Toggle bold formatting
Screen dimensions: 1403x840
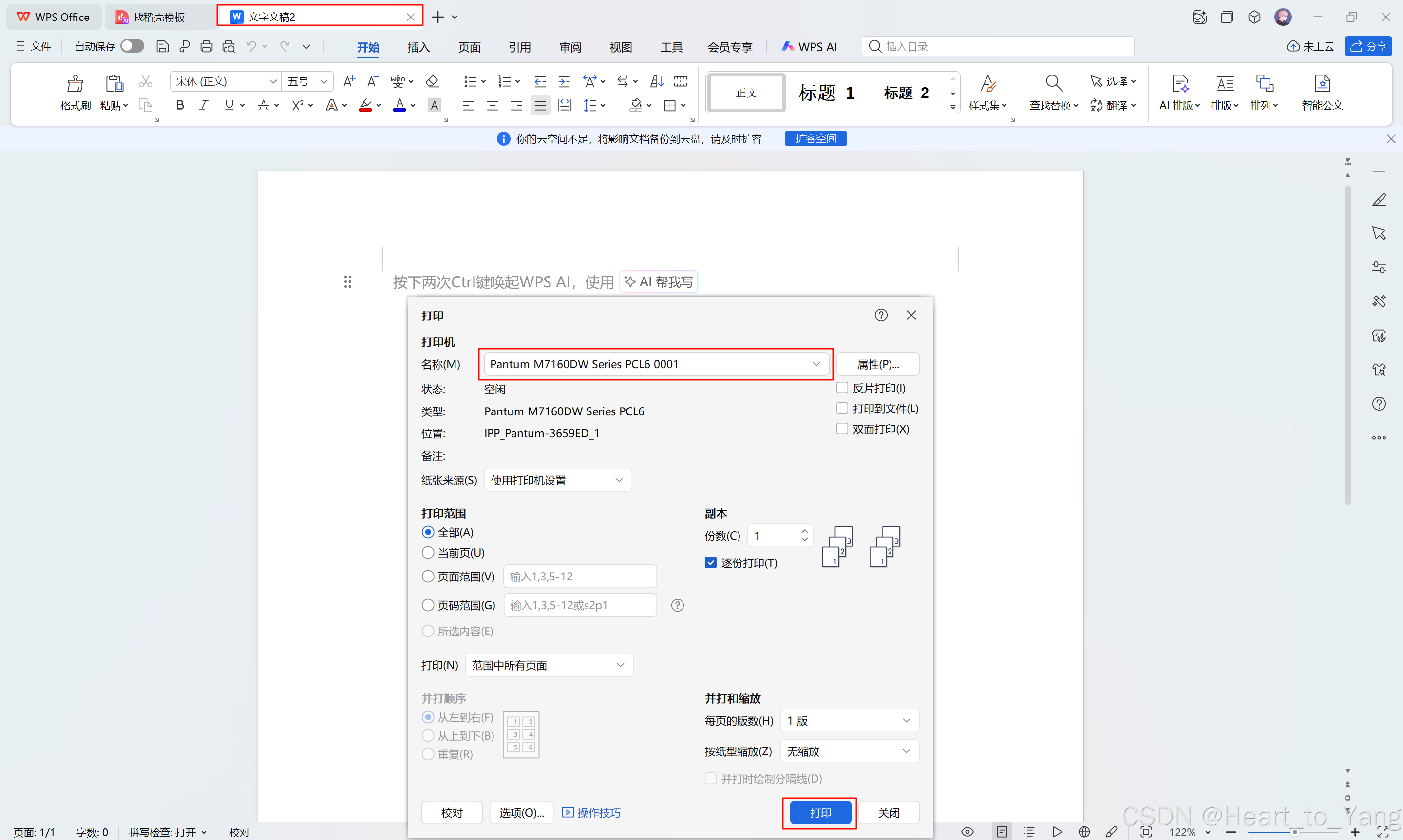(x=180, y=105)
